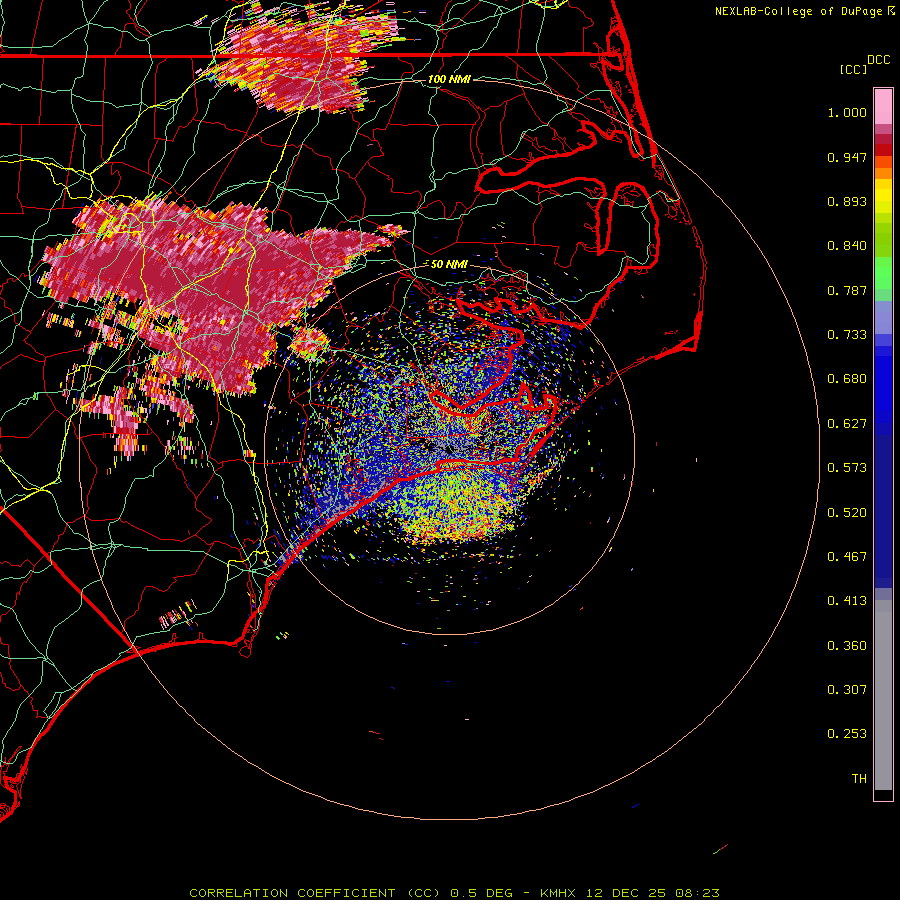Click the 0.413 scale value
The height and width of the screenshot is (900, 900).
[847, 601]
